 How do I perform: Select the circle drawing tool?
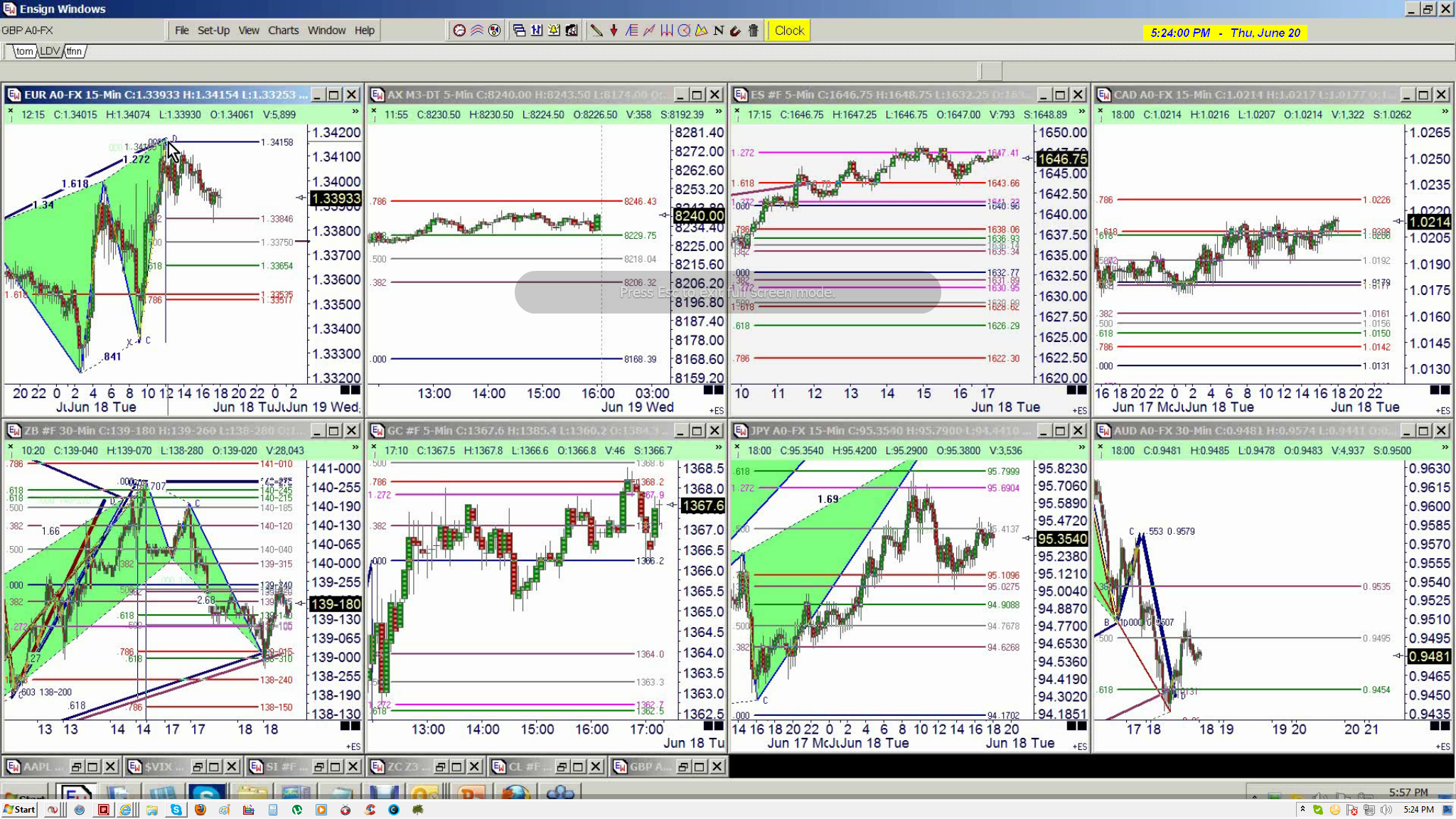[684, 31]
